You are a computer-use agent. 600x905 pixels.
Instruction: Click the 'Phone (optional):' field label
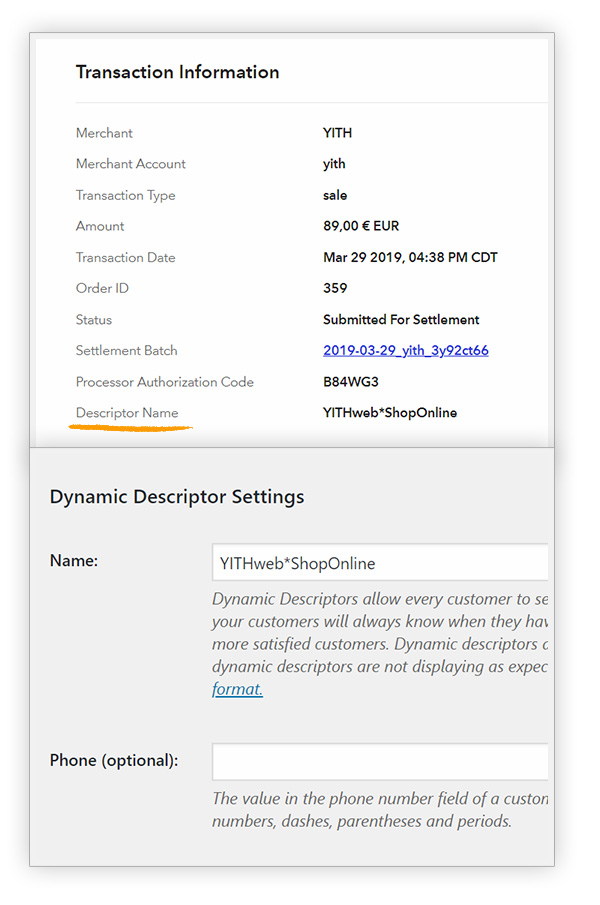click(113, 760)
